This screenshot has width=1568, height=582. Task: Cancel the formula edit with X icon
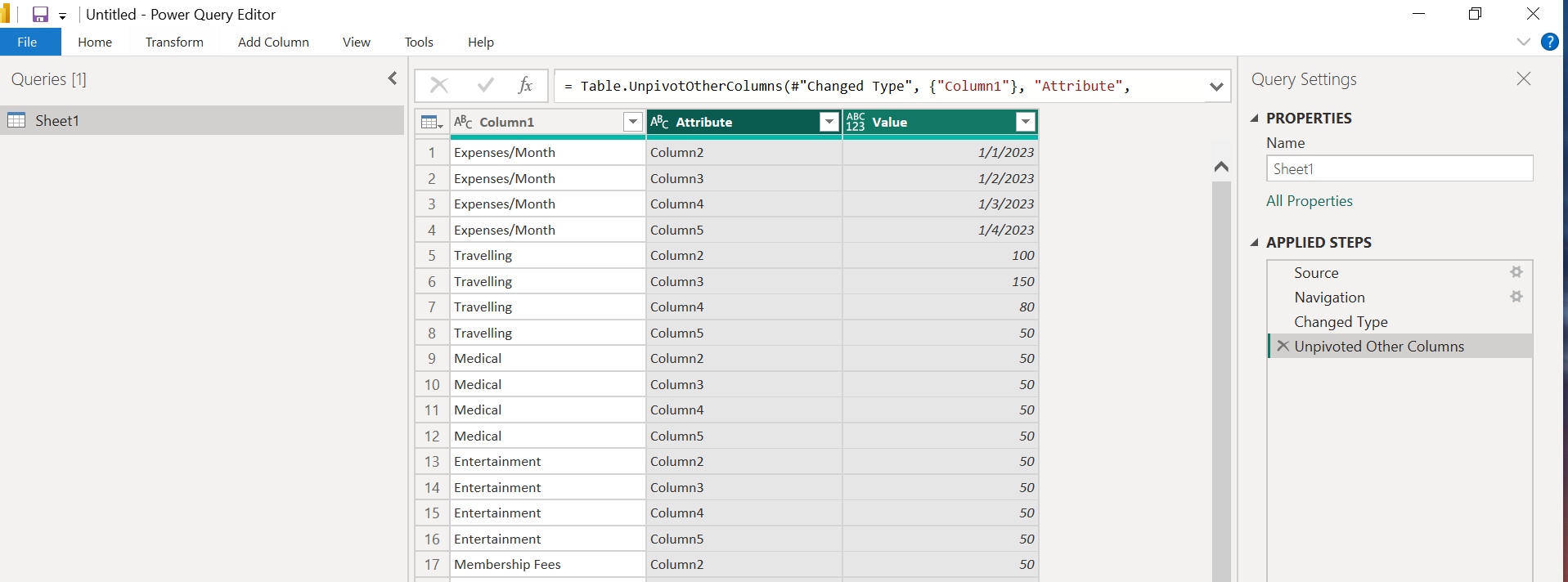pos(439,85)
